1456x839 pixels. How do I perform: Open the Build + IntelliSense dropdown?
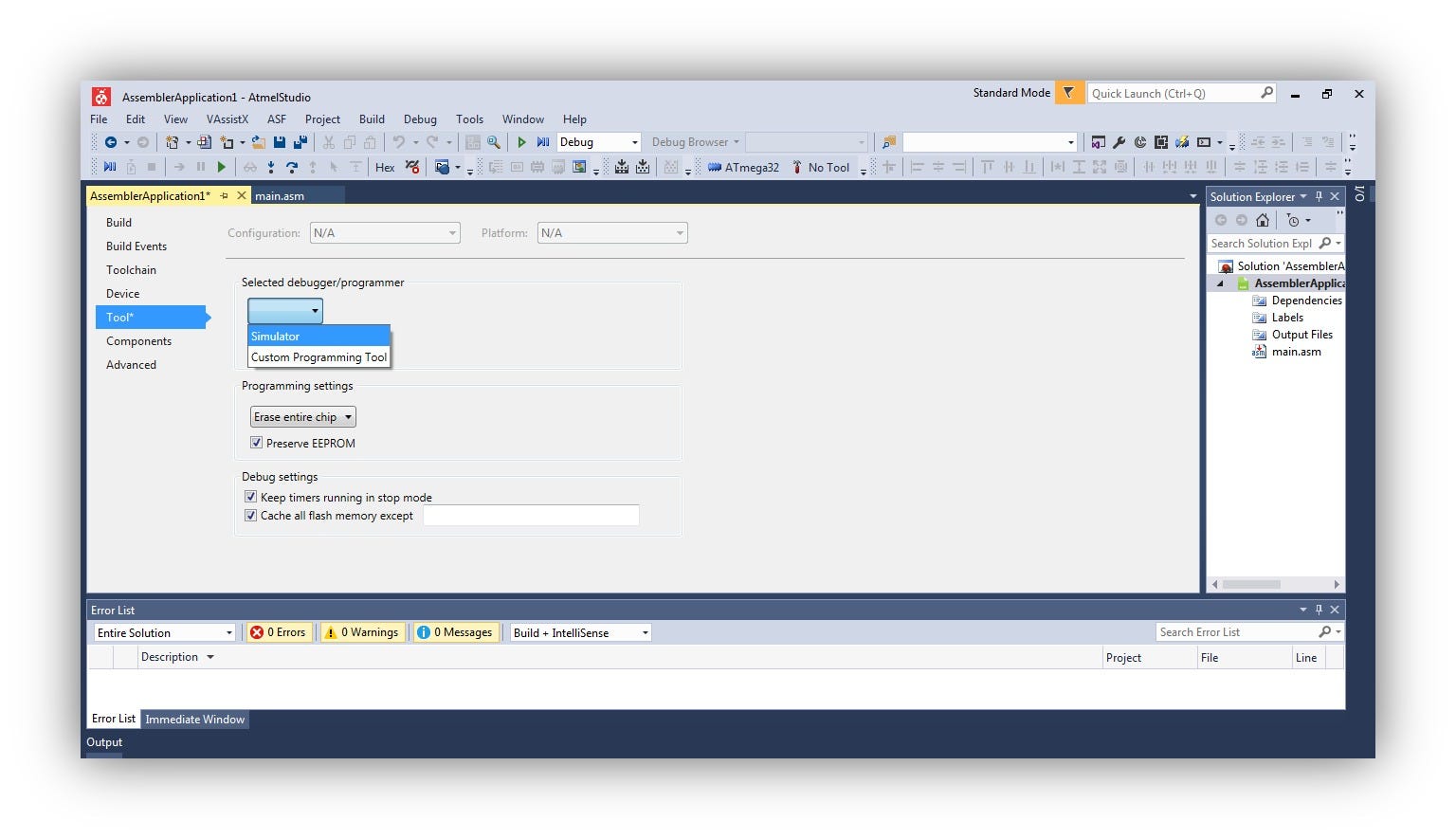tap(581, 632)
